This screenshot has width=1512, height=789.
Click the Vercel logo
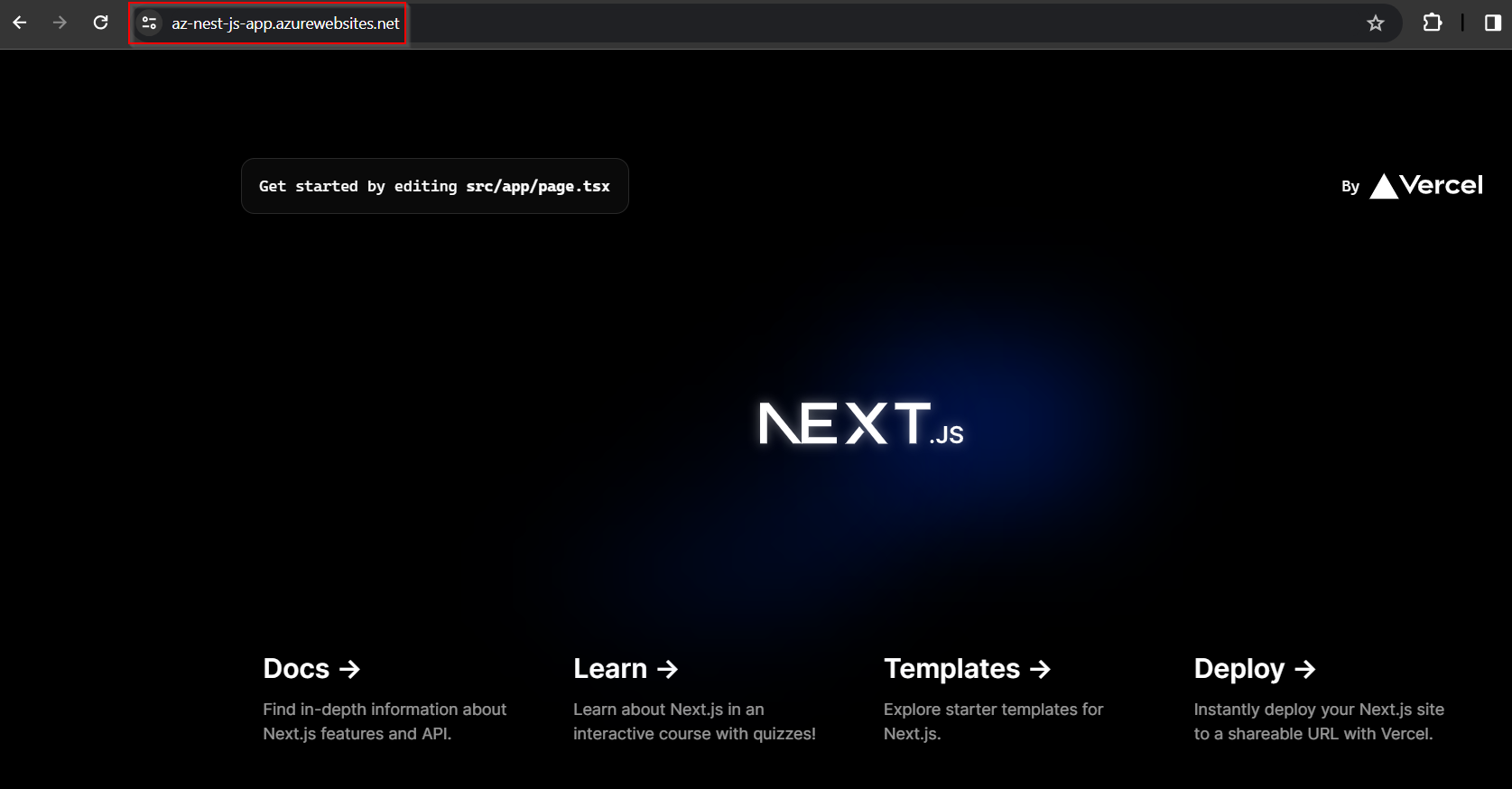point(1426,186)
